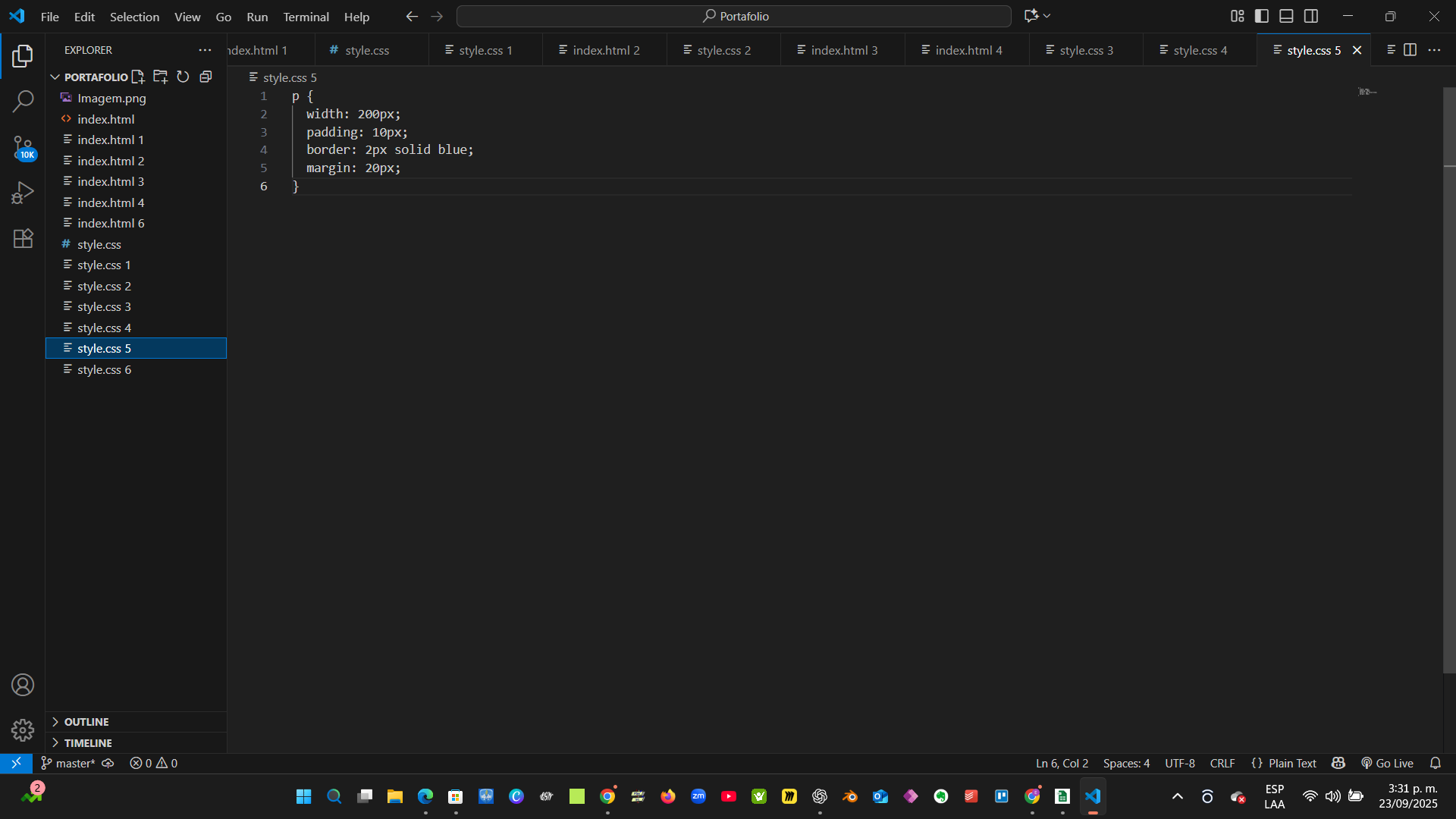Image resolution: width=1456 pixels, height=819 pixels.
Task: Switch to the index.html 3 tab
Action: 843,50
